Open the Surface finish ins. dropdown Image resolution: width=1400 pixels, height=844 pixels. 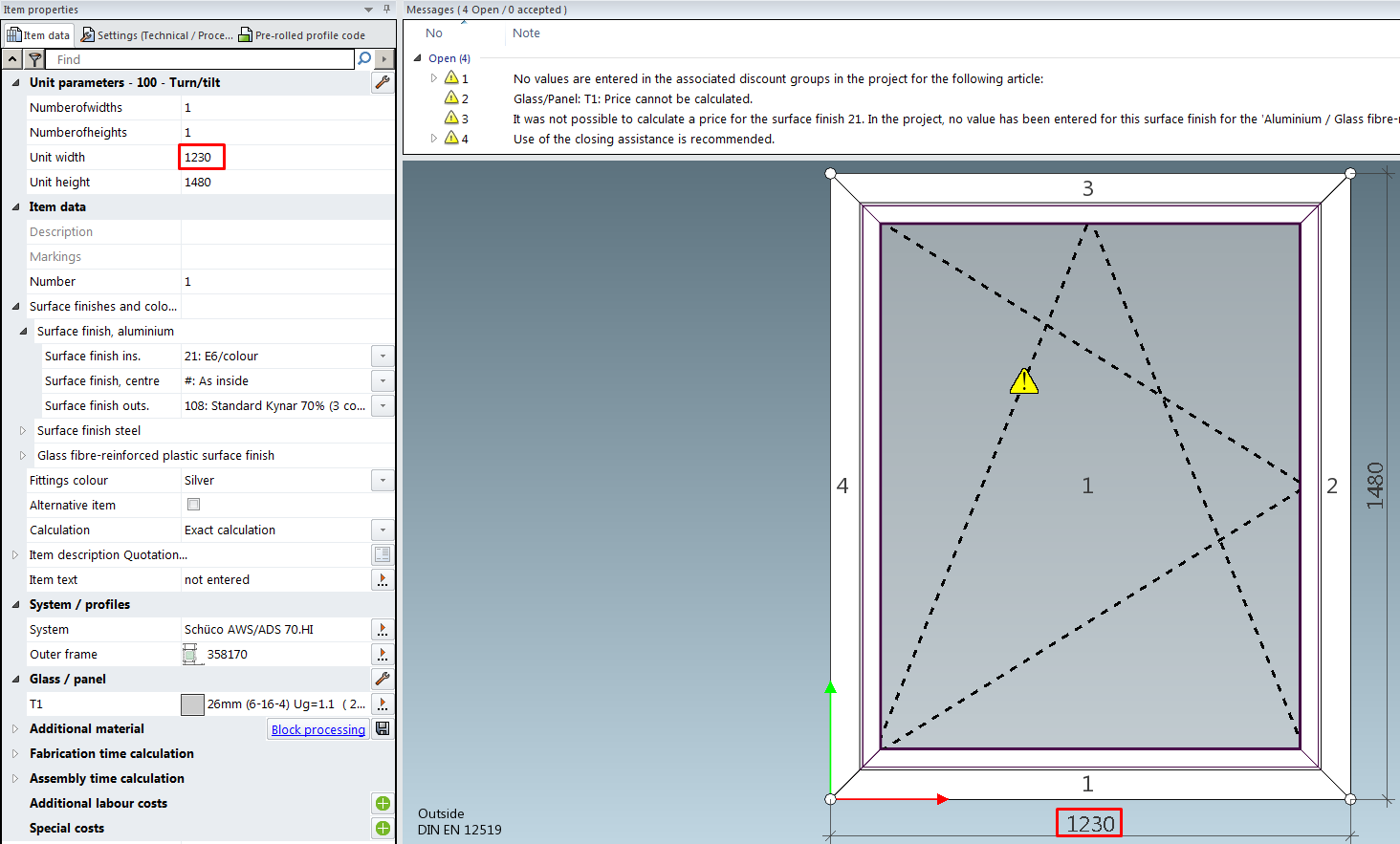point(383,357)
